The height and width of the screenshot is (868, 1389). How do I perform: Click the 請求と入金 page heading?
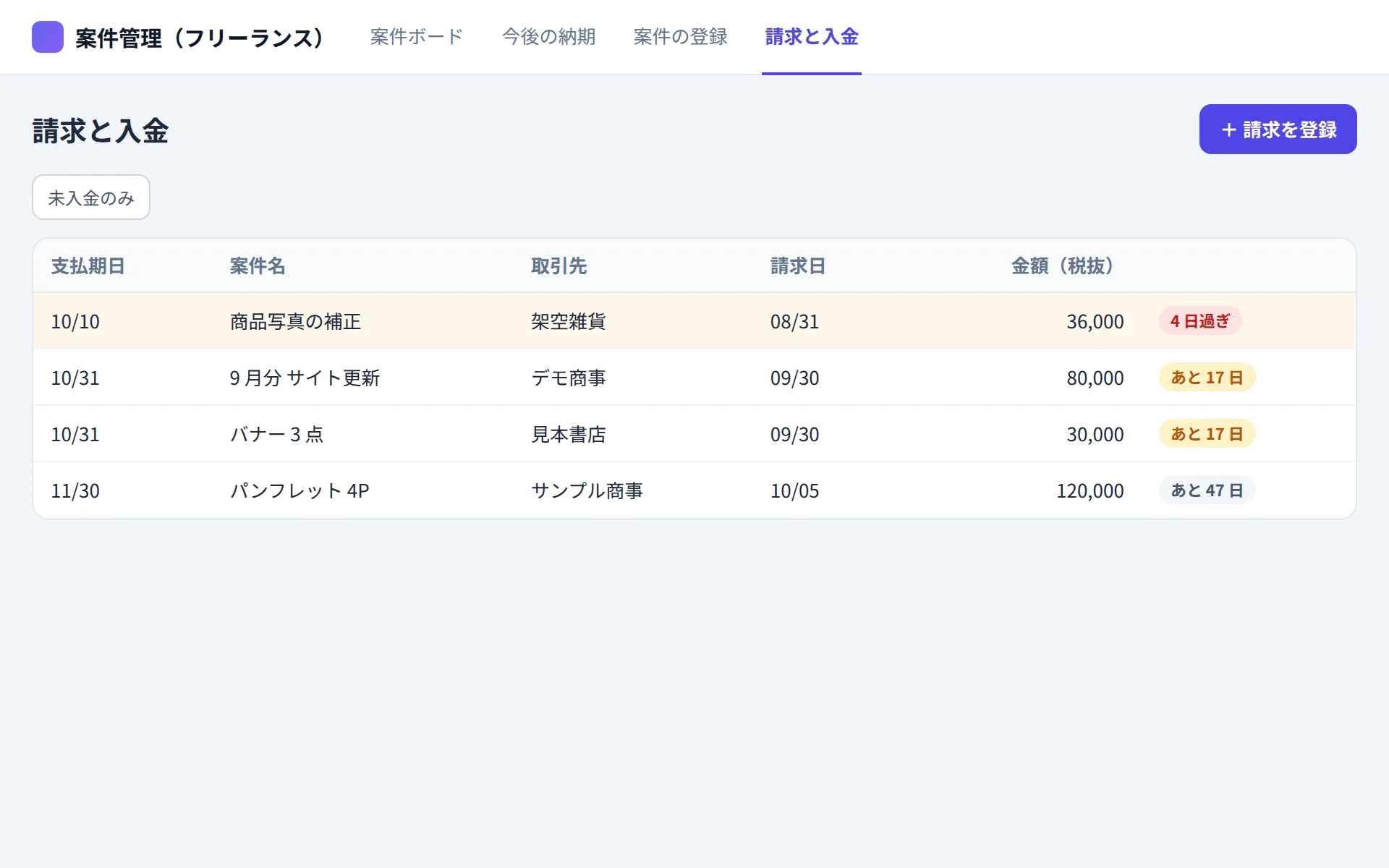click(101, 131)
